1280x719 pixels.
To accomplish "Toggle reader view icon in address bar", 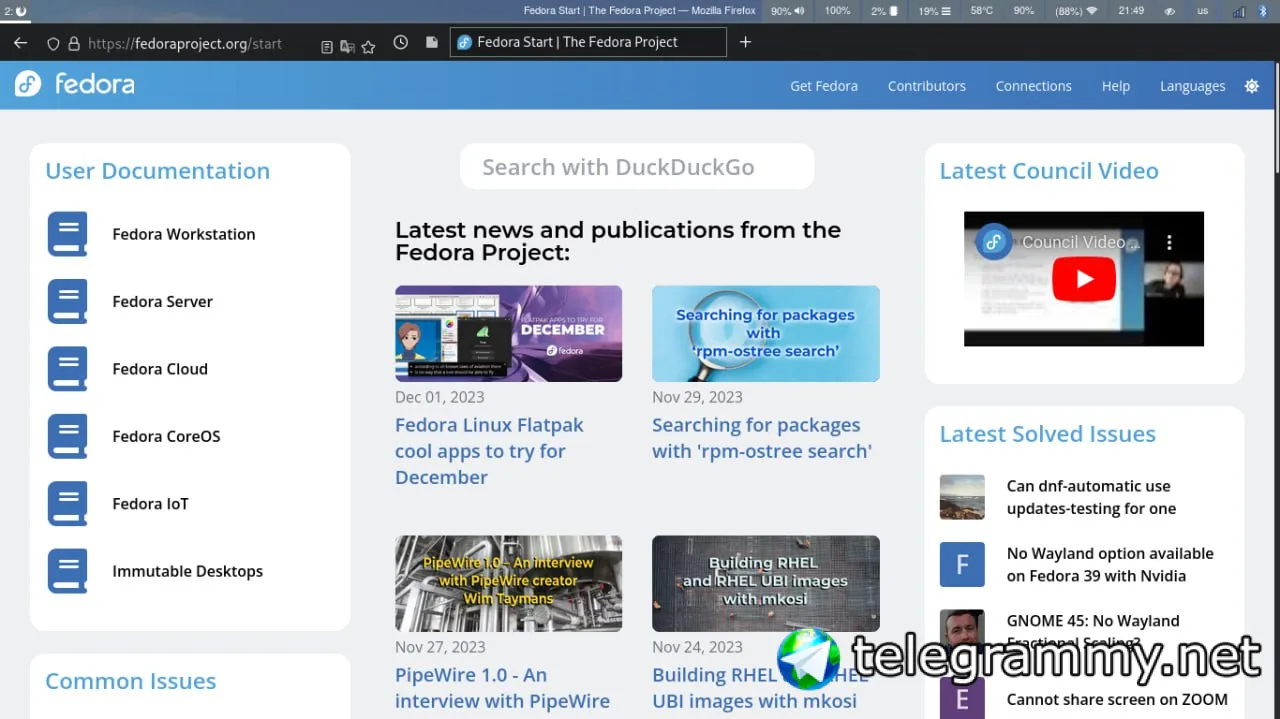I will pos(327,46).
